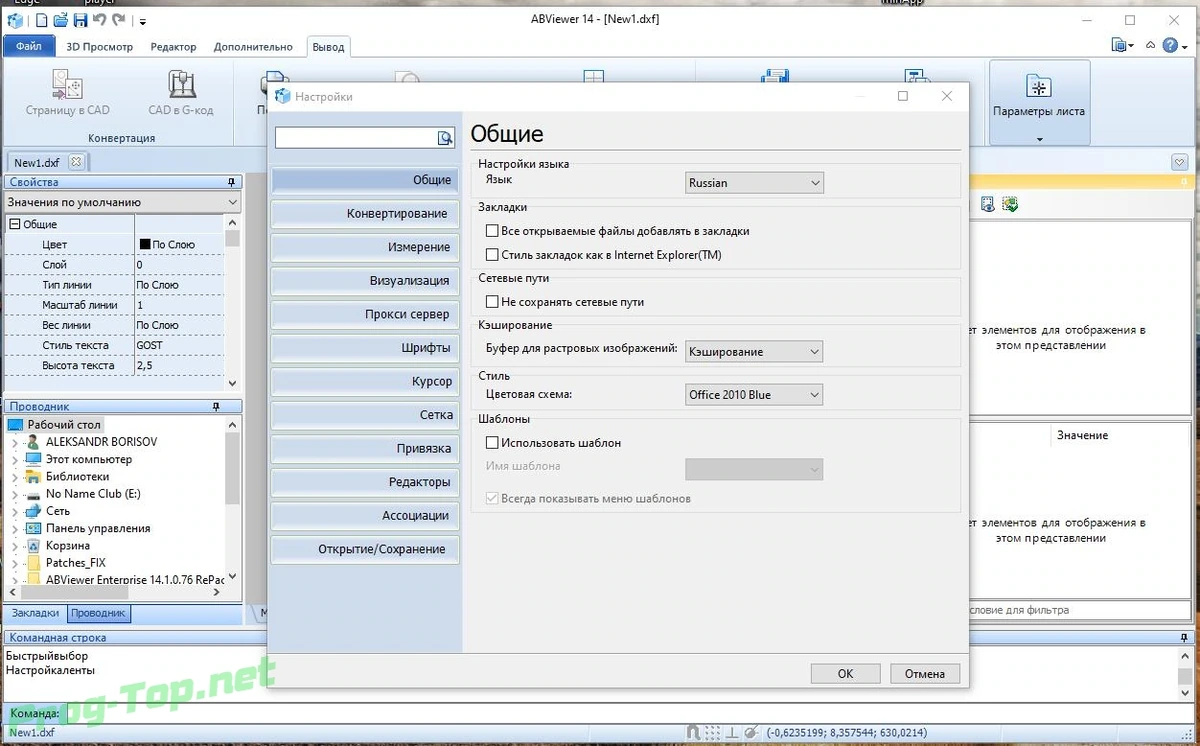Check 'Использовать шаблон' checkbox
Viewport: 1200px width, 746px height.
click(x=491, y=443)
